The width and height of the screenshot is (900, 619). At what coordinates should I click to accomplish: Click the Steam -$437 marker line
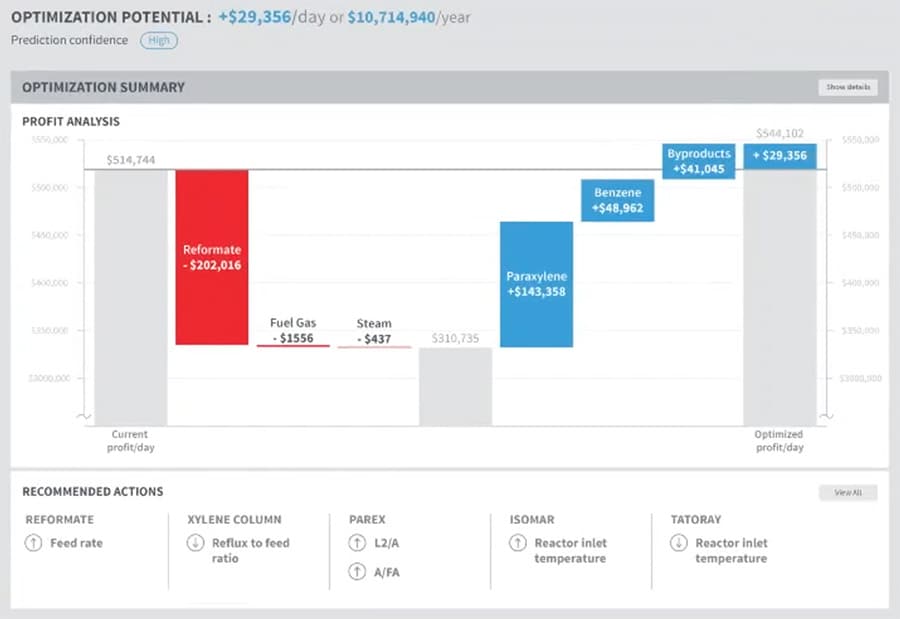(374, 347)
